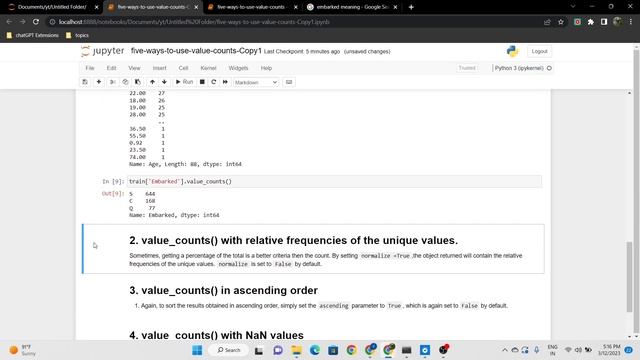The height and width of the screenshot is (360, 640).
Task: Open the Cell menu
Action: (x=183, y=68)
